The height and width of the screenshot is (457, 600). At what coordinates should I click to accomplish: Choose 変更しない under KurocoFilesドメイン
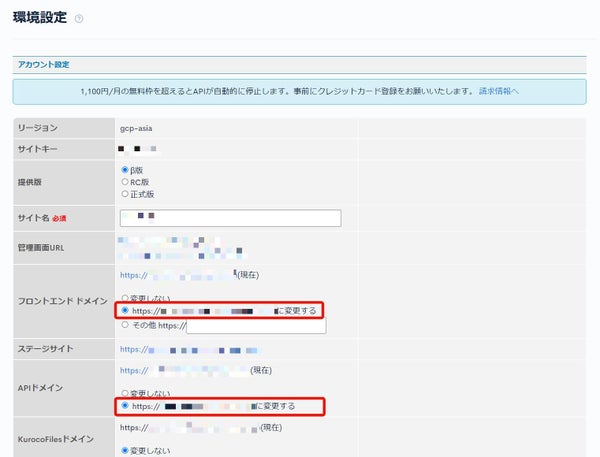[x=125, y=450]
